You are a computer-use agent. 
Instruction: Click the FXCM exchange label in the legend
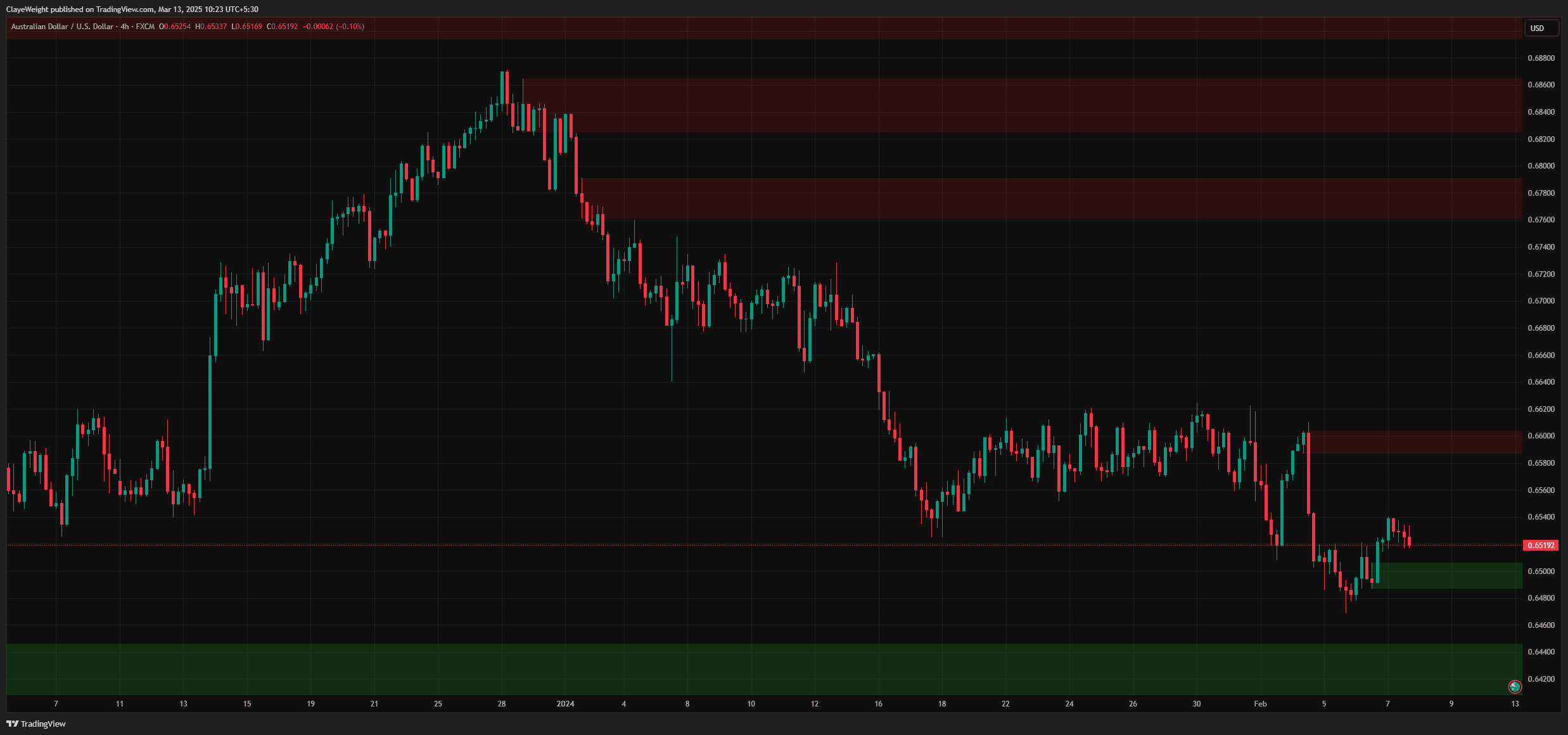point(144,27)
